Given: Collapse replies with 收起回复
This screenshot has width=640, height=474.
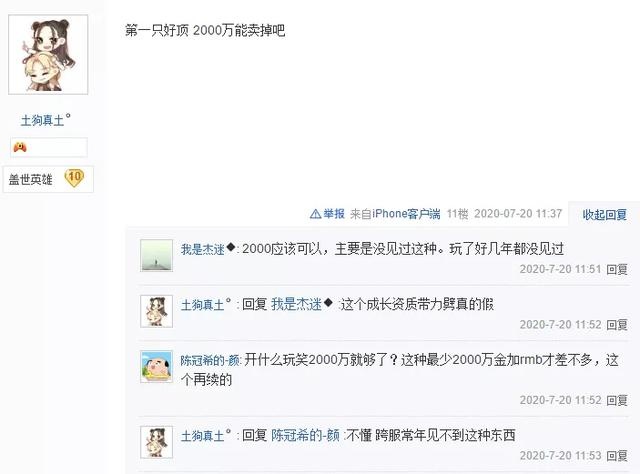Looking at the screenshot, I should [x=604, y=215].
